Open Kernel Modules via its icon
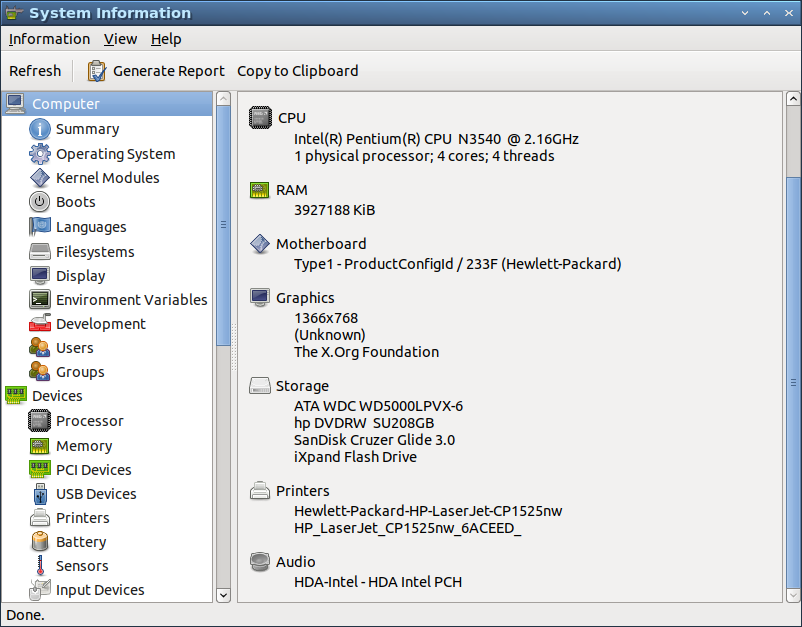Screen dimensions: 802x627 click(x=40, y=178)
